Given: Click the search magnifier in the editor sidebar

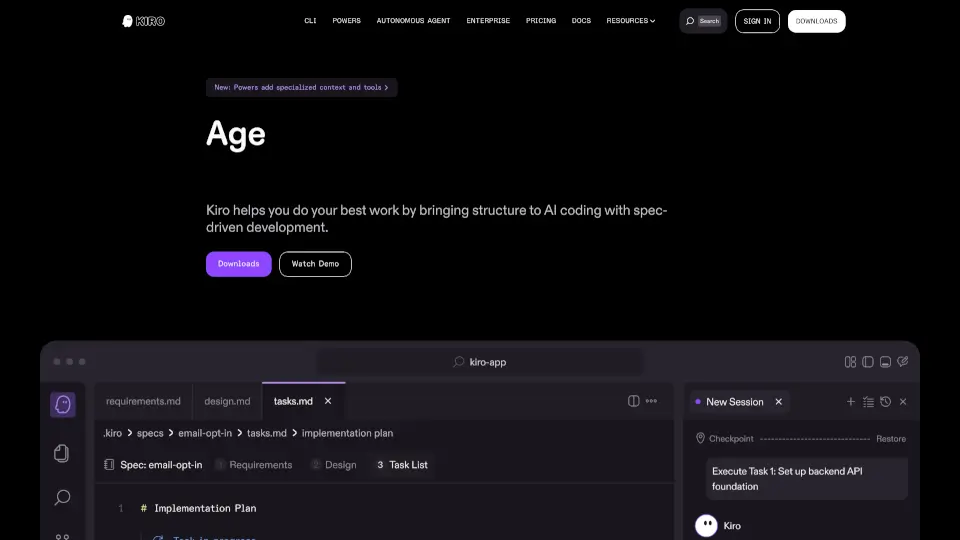Looking at the screenshot, I should pyautogui.click(x=62, y=497).
